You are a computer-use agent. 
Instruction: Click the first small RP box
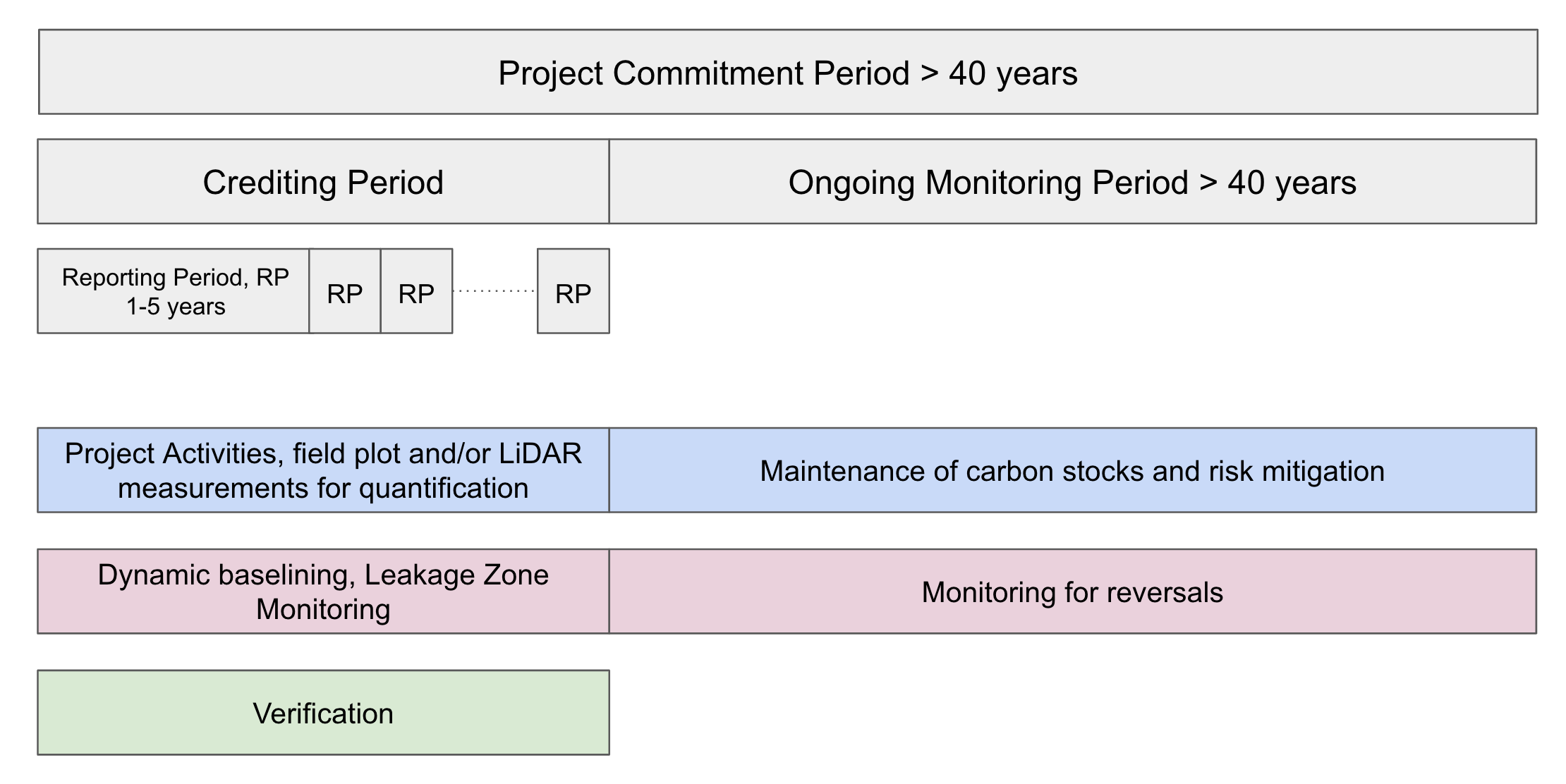(x=345, y=291)
